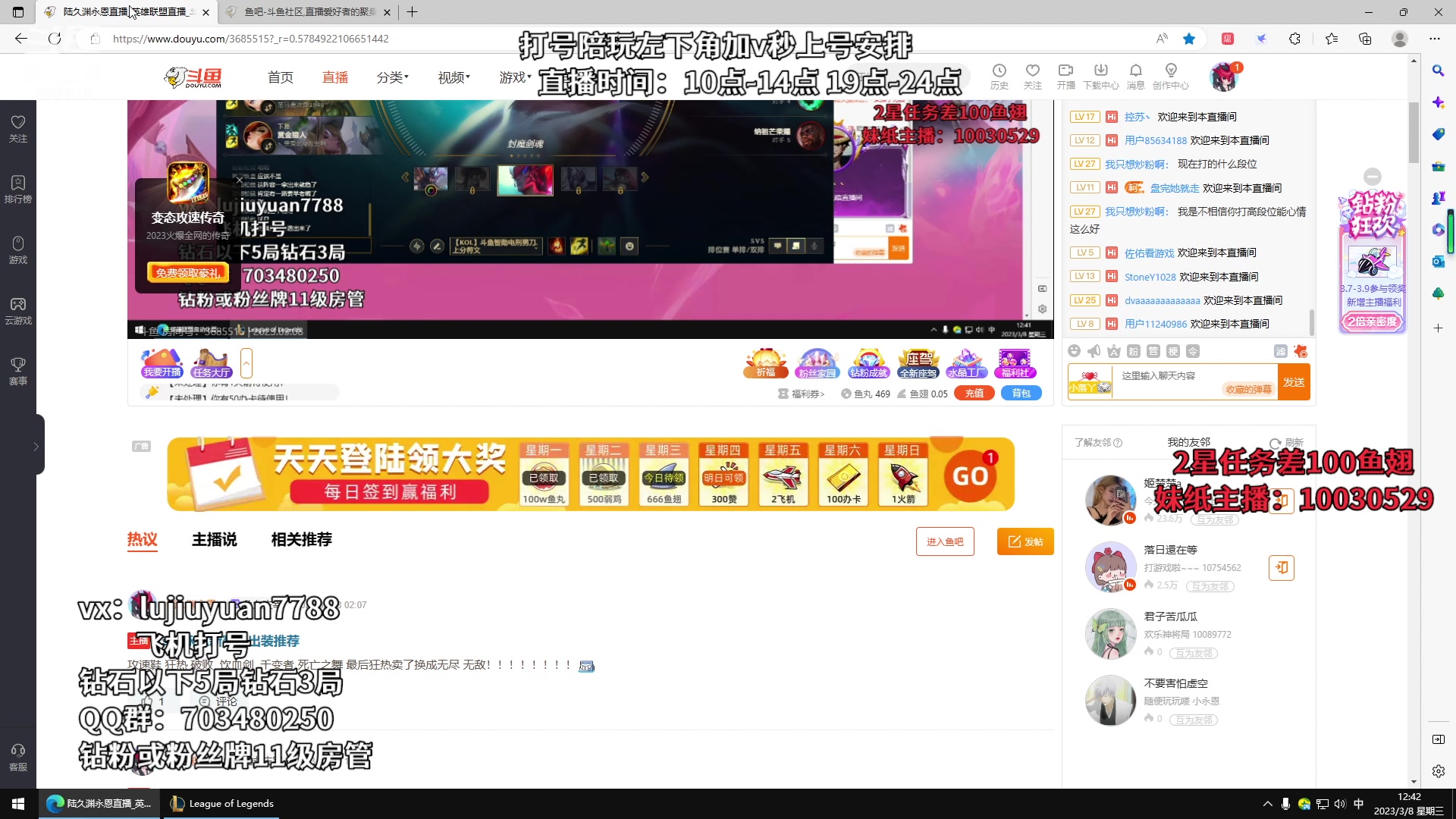Favorite this page with the browser star
The height and width of the screenshot is (819, 1456).
[1189, 39]
